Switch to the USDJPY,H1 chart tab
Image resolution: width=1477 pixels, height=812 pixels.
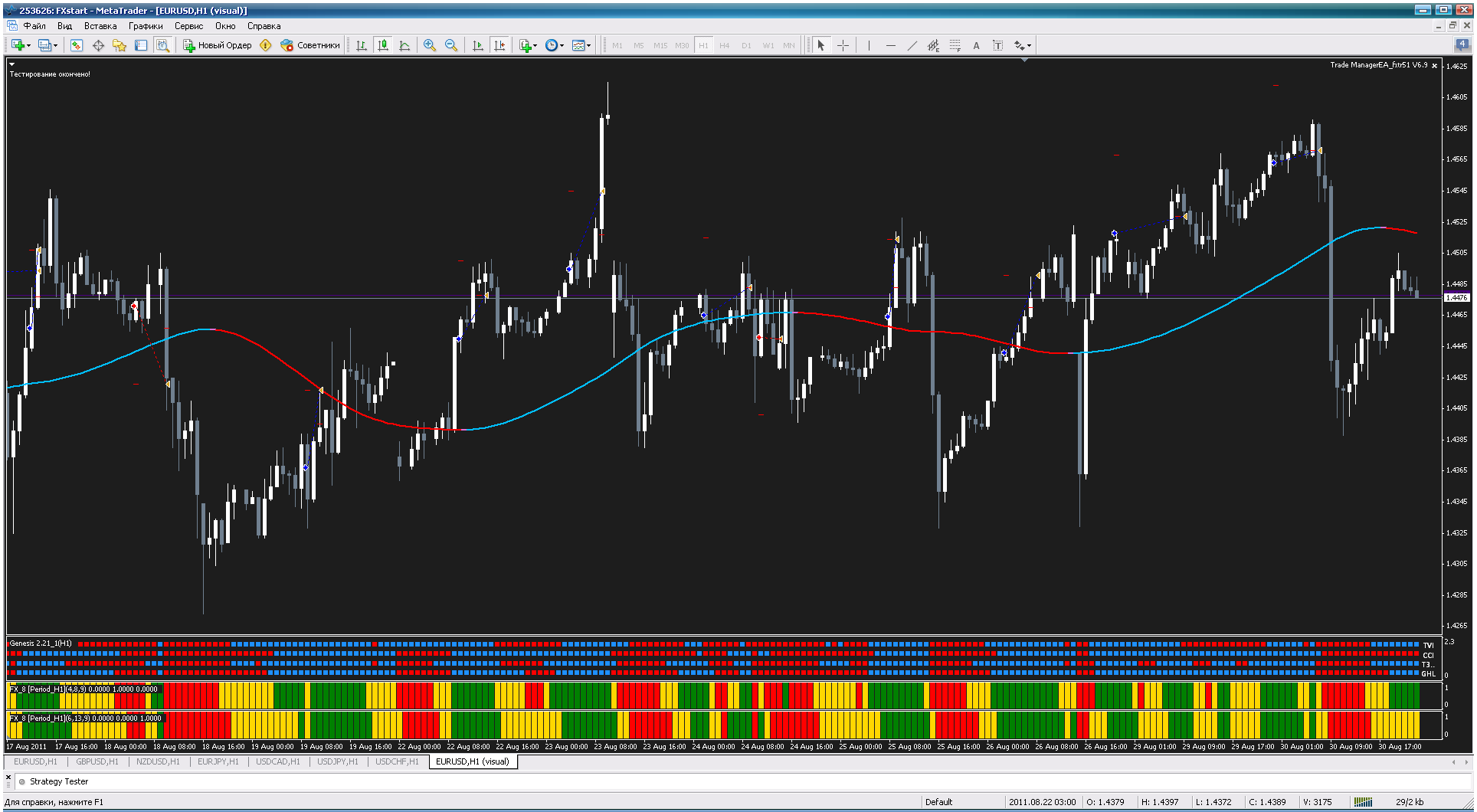point(338,761)
